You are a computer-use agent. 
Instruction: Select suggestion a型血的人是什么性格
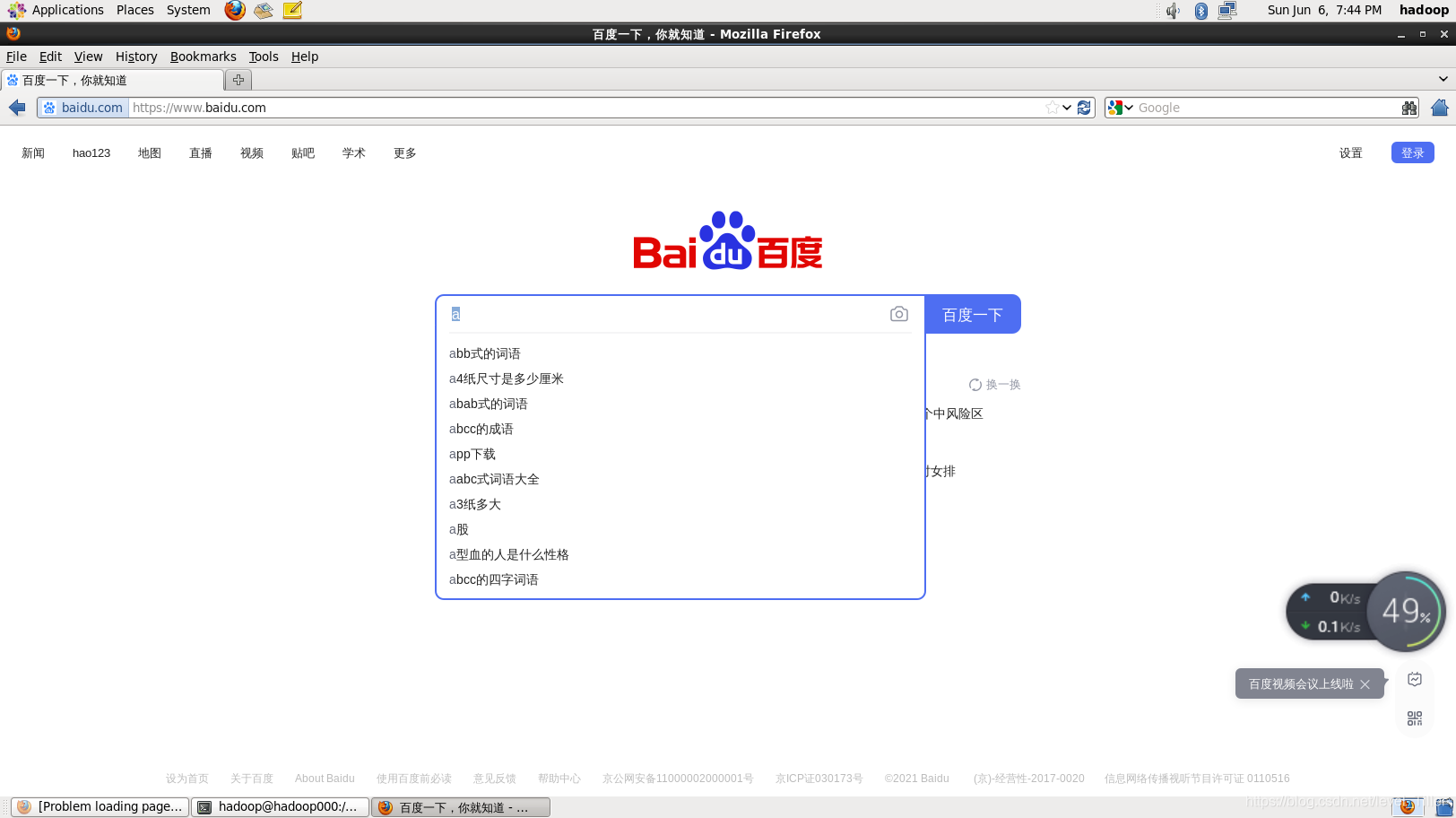(x=680, y=554)
